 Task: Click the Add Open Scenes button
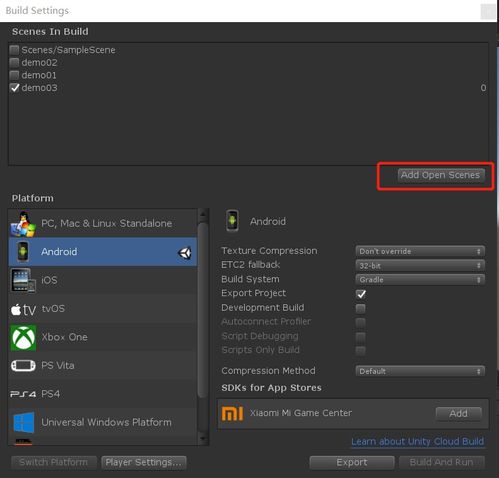440,175
